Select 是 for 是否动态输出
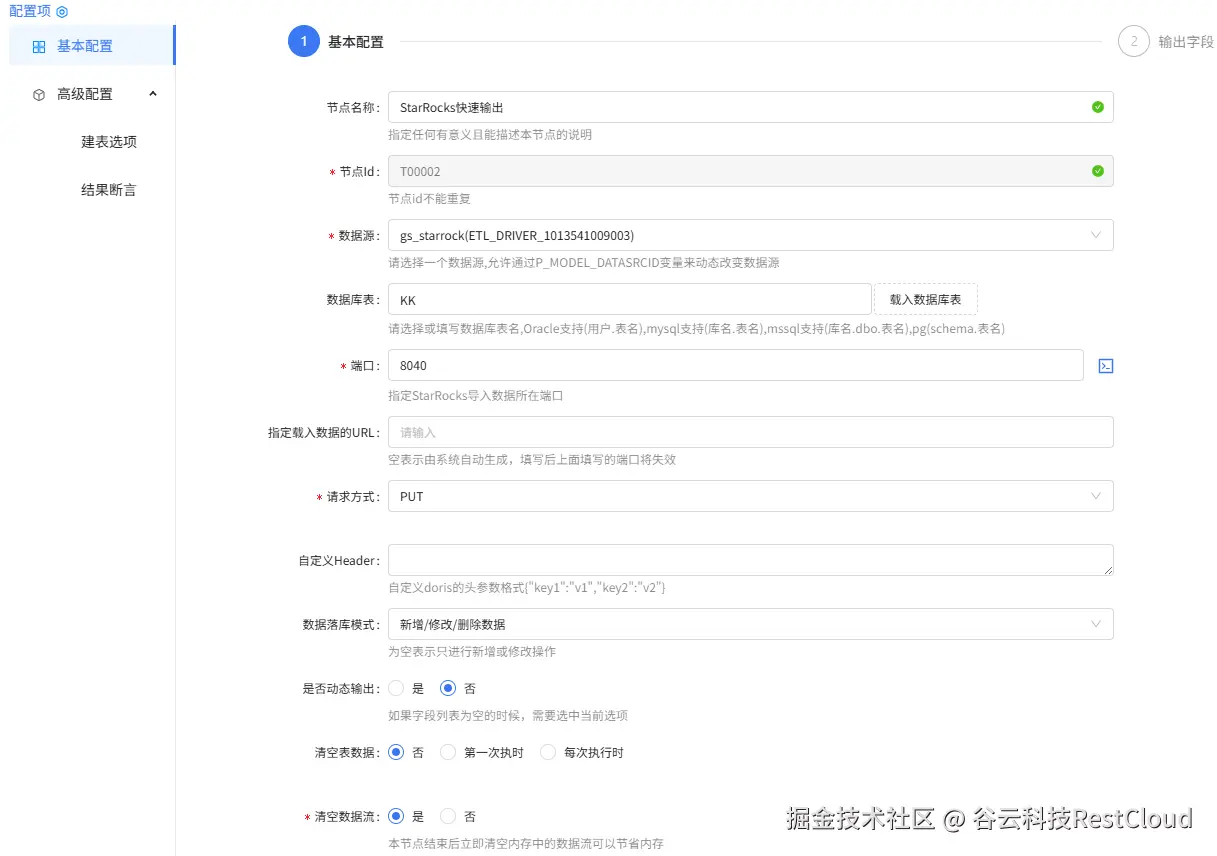 point(397,688)
